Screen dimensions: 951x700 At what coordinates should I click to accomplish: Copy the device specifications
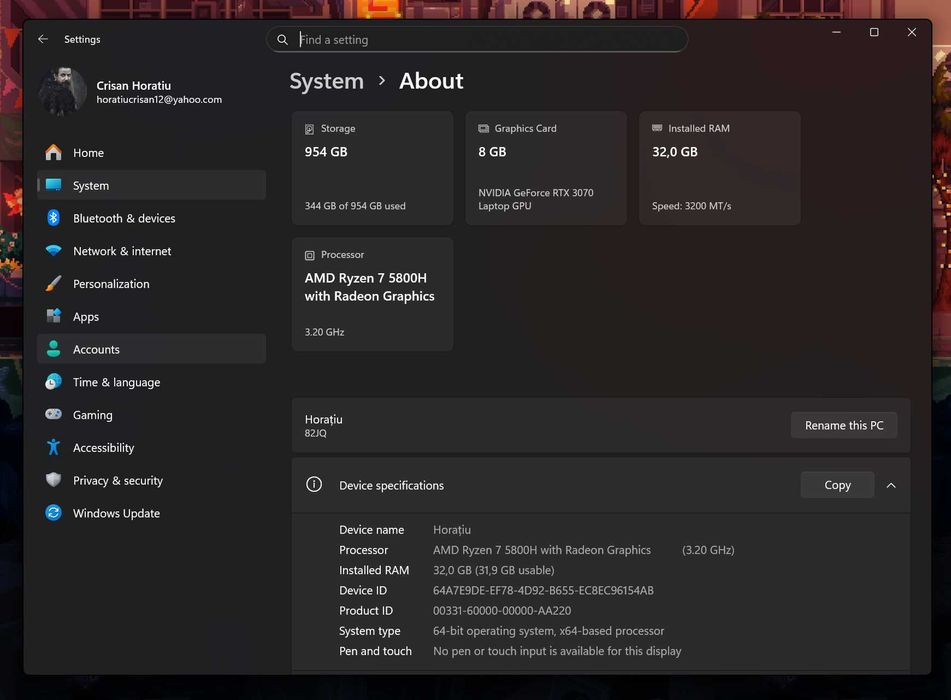tap(837, 485)
